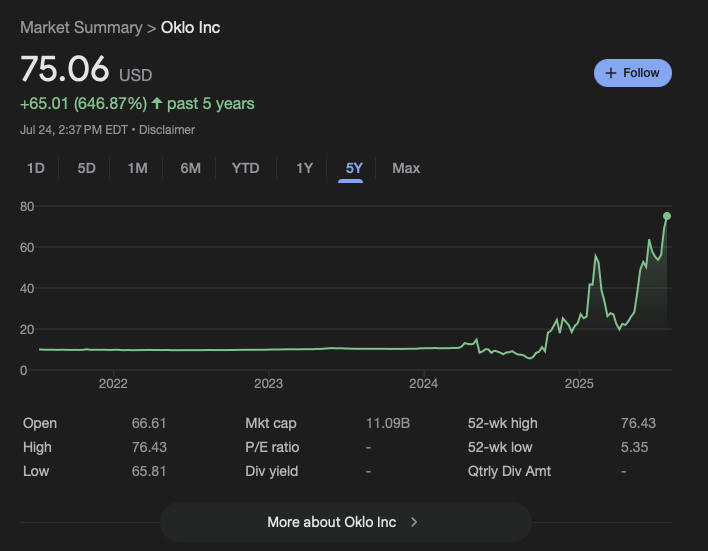Click the 60 y-axis label

pos(27,247)
